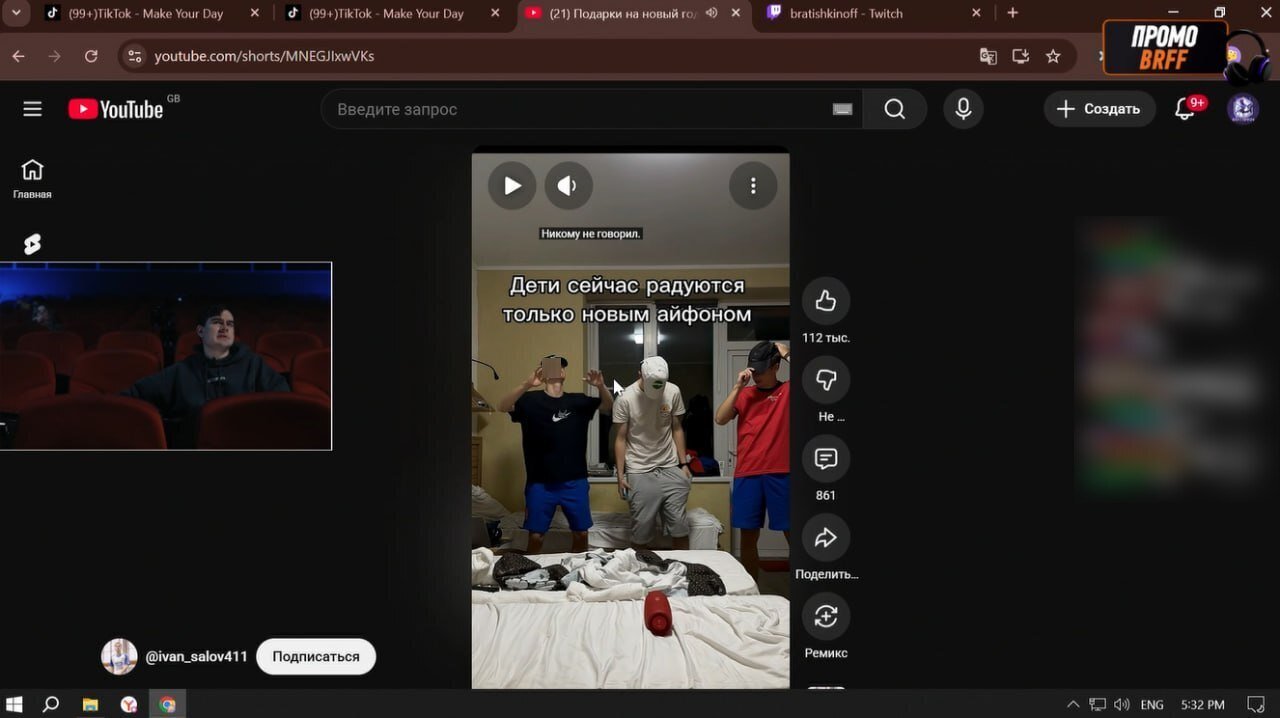The image size is (1280, 718).
Task: Mute the Short's volume
Action: tap(568, 186)
